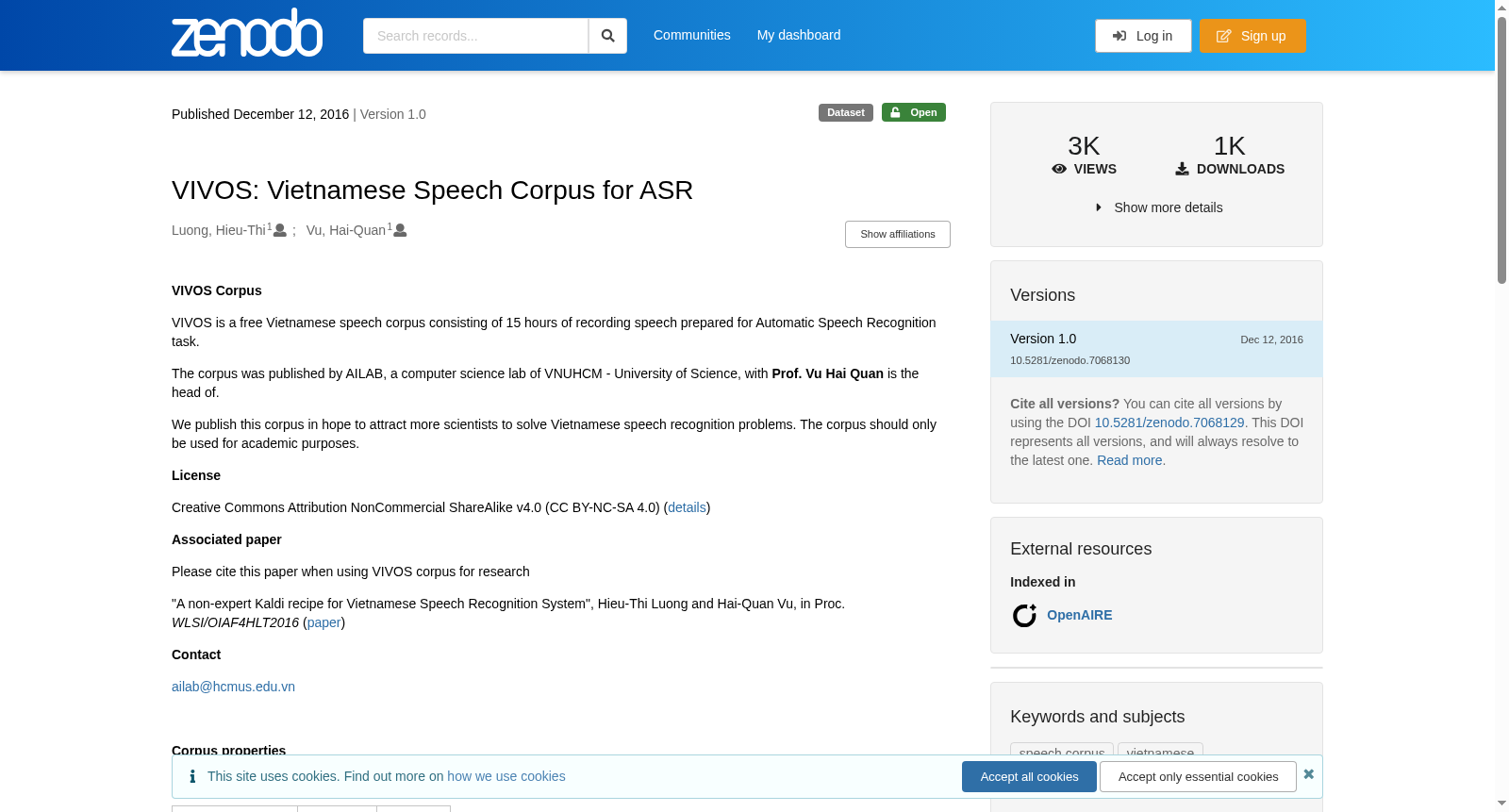Open the 10.5281/zenodo.7068129 DOI link
This screenshot has height=812, width=1509.
click(1169, 423)
